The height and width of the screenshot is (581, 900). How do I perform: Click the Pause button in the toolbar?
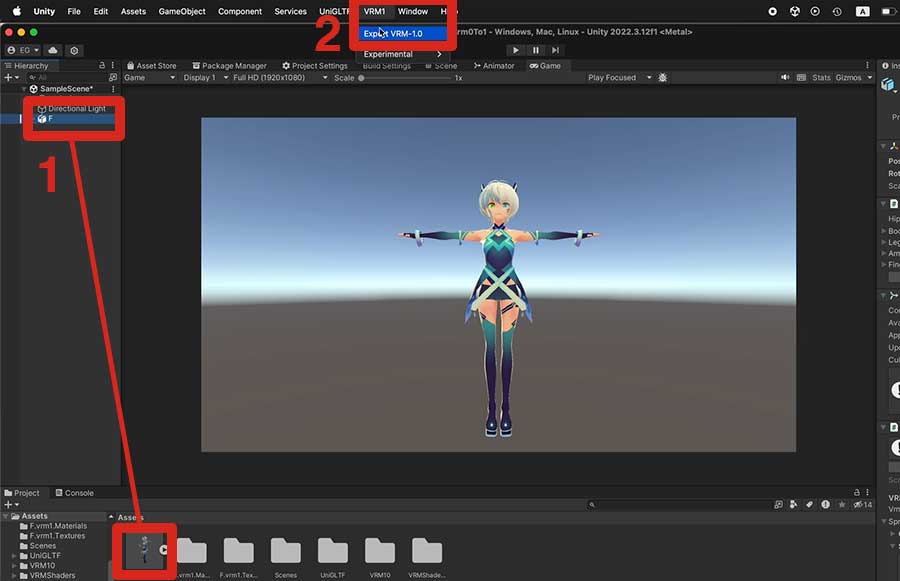click(x=536, y=51)
